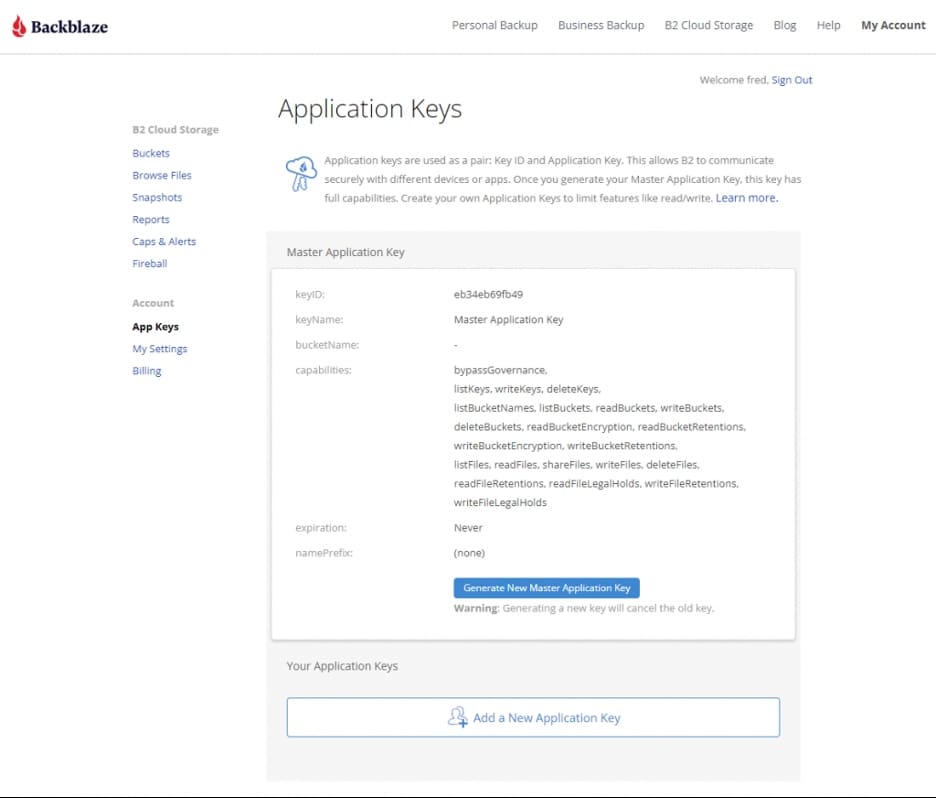Click the Backblaze flame logo
Image resolution: width=936 pixels, height=798 pixels.
click(19, 27)
